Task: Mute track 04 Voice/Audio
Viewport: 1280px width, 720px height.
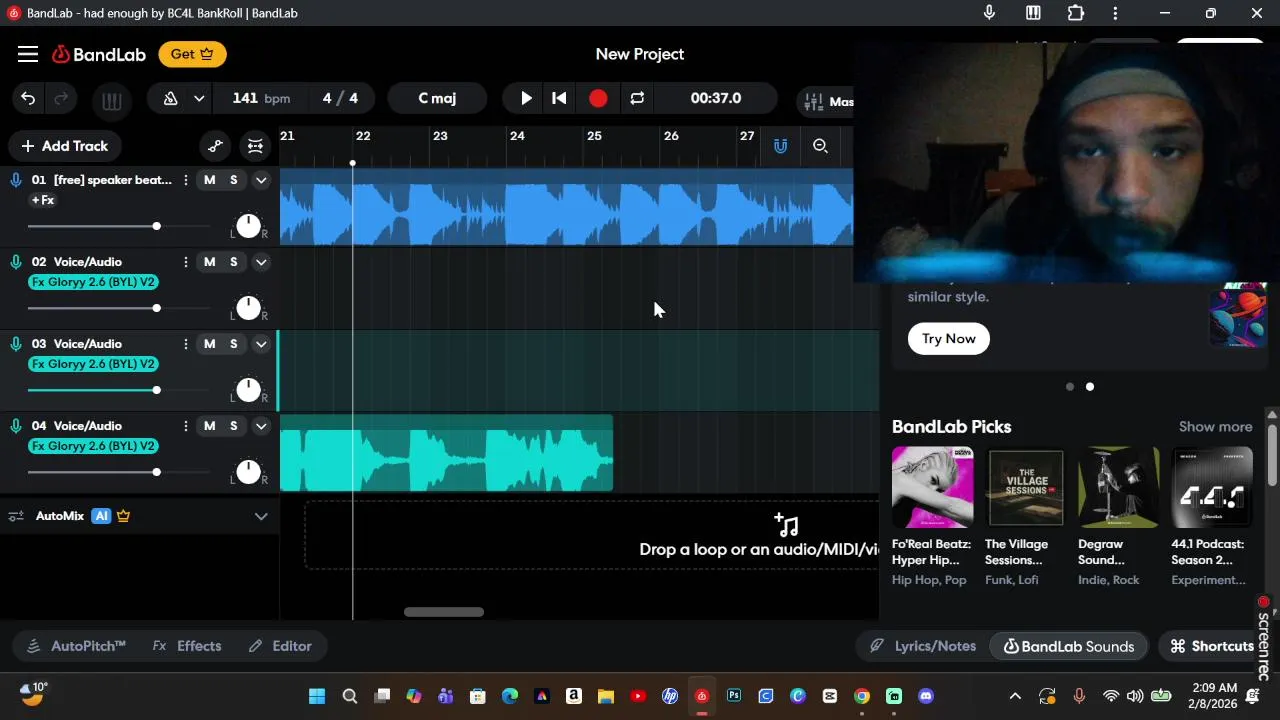Action: [209, 426]
